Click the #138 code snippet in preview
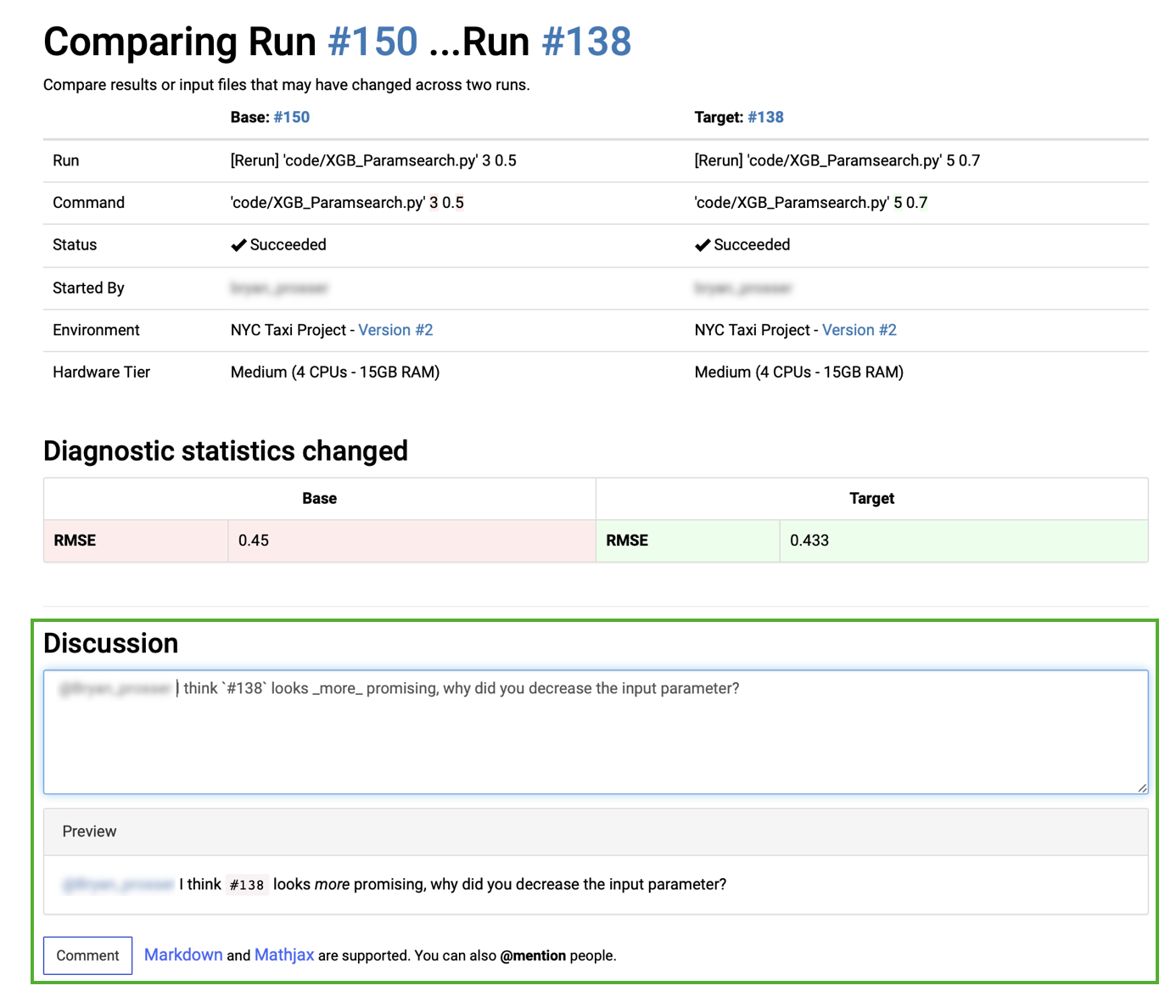This screenshot has height=1008, width=1176. [247, 885]
